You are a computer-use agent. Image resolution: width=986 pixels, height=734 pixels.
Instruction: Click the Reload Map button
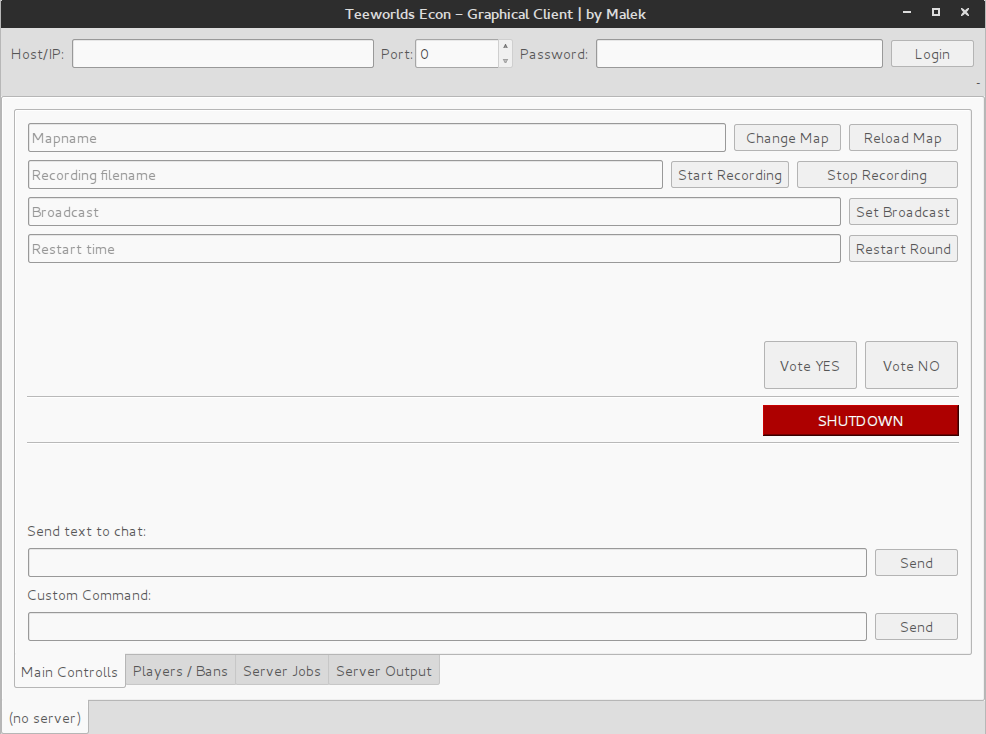click(903, 138)
